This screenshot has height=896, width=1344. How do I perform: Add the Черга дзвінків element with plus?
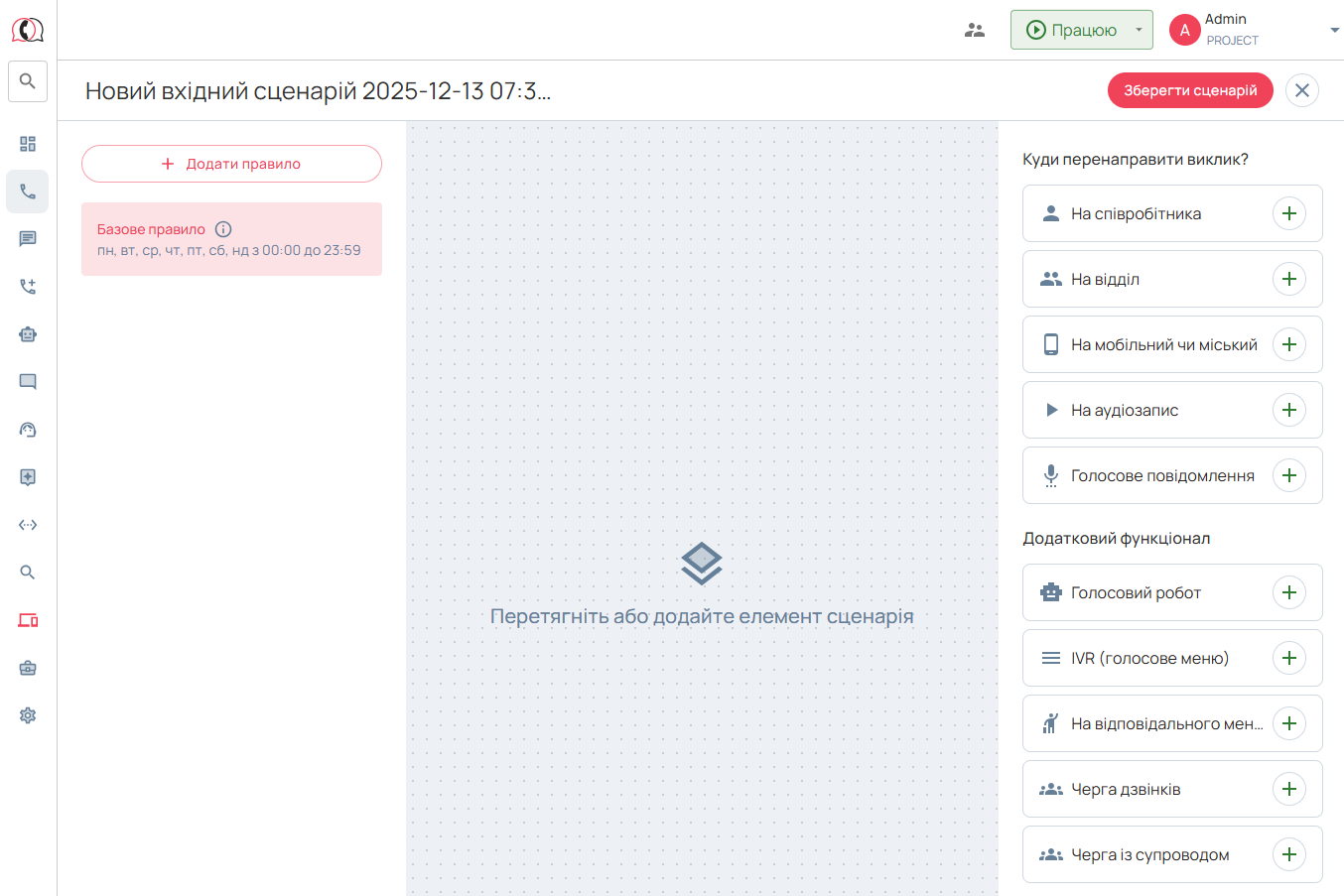pos(1288,789)
